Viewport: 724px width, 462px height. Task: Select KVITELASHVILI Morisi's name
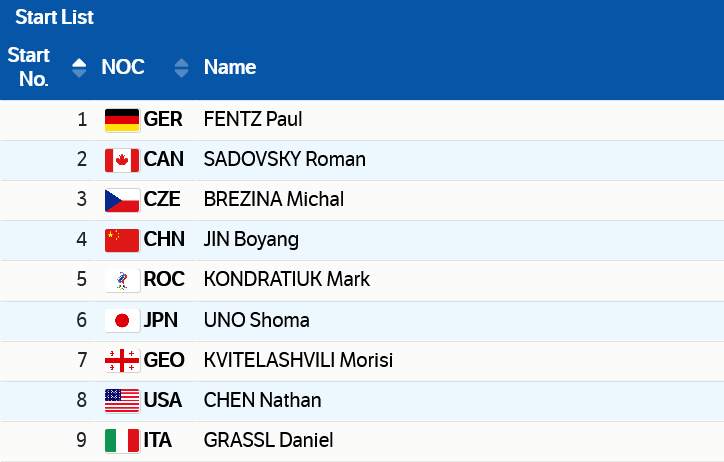pyautogui.click(x=298, y=360)
